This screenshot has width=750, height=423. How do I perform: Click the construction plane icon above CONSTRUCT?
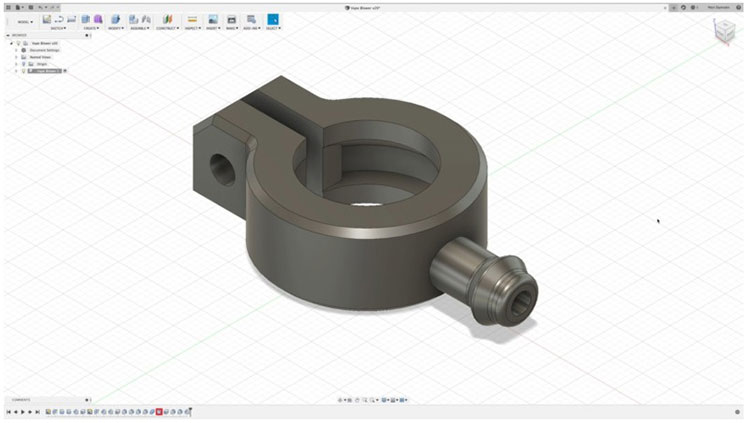click(167, 19)
